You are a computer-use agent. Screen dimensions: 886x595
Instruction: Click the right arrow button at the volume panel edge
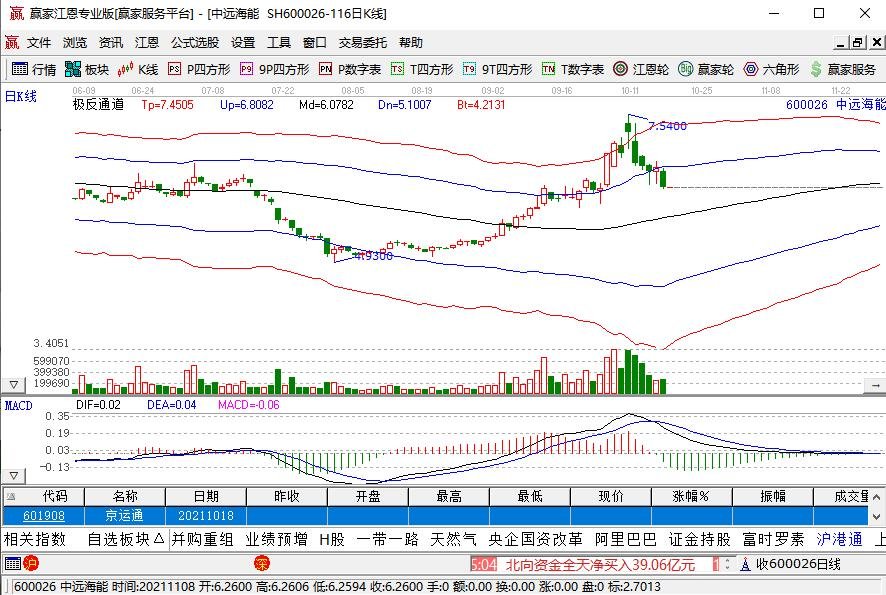pos(875,385)
